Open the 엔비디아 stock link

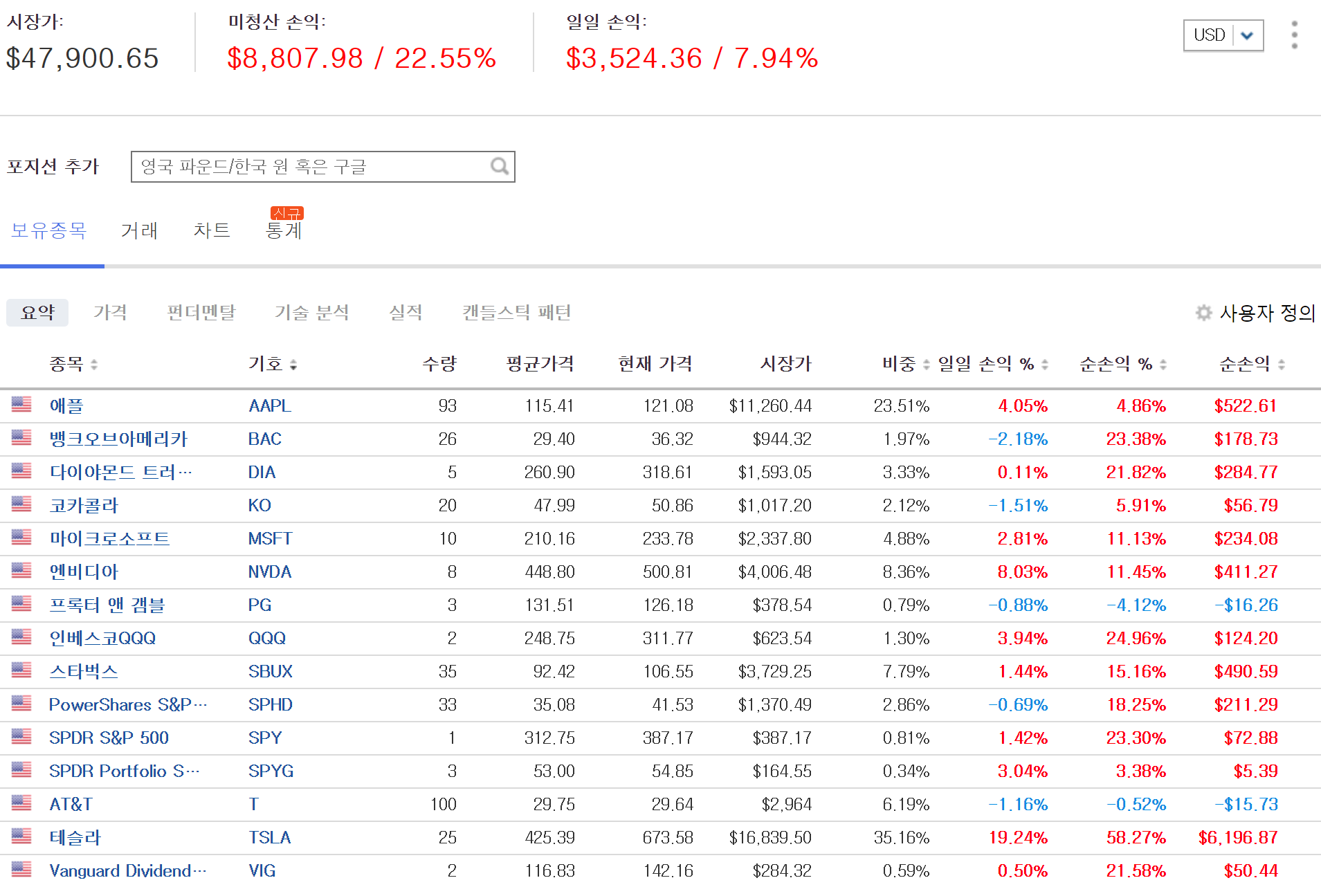coord(84,572)
